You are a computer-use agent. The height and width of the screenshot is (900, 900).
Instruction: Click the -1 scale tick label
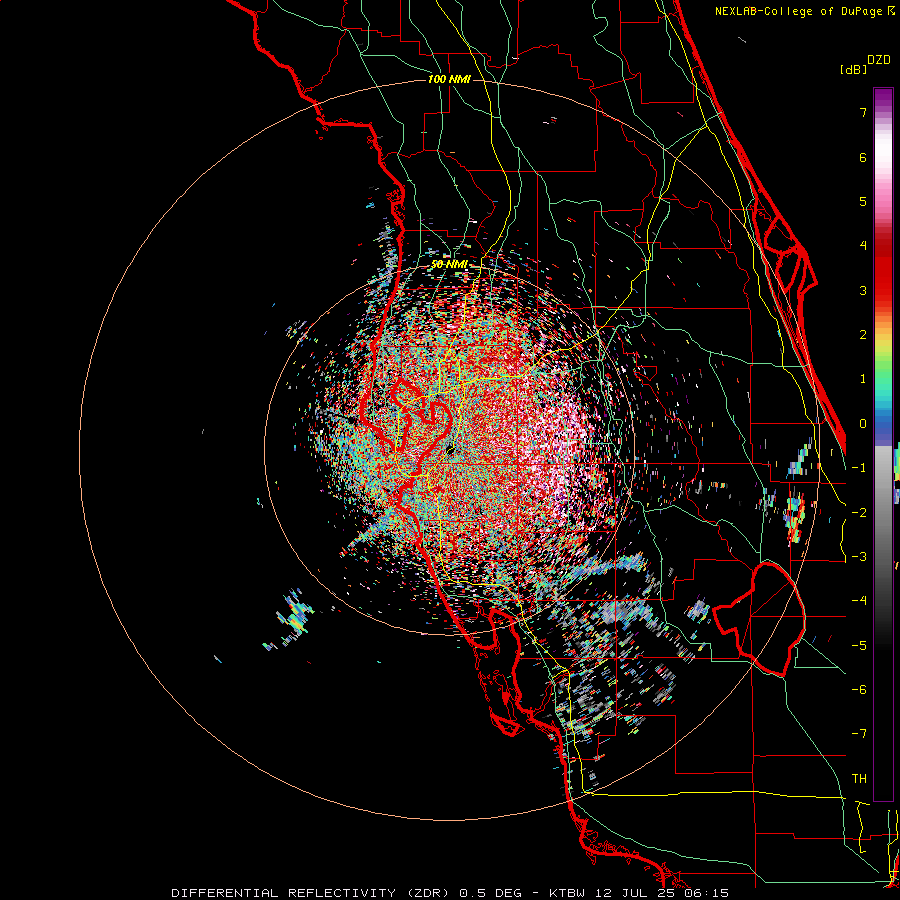(859, 468)
